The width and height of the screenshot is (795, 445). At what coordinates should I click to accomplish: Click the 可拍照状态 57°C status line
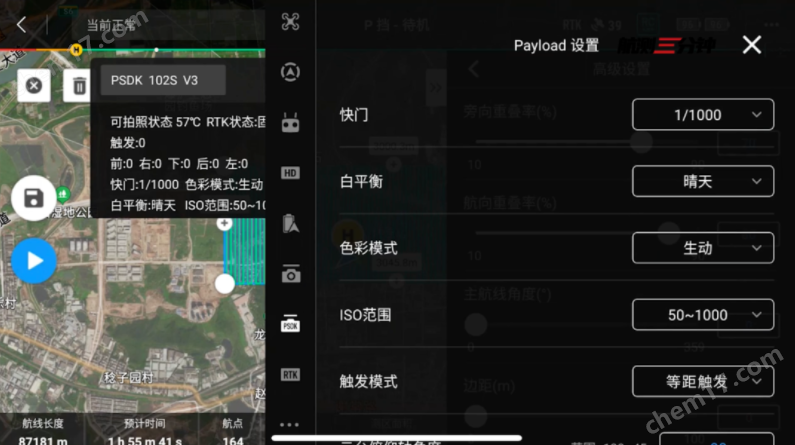[188, 122]
